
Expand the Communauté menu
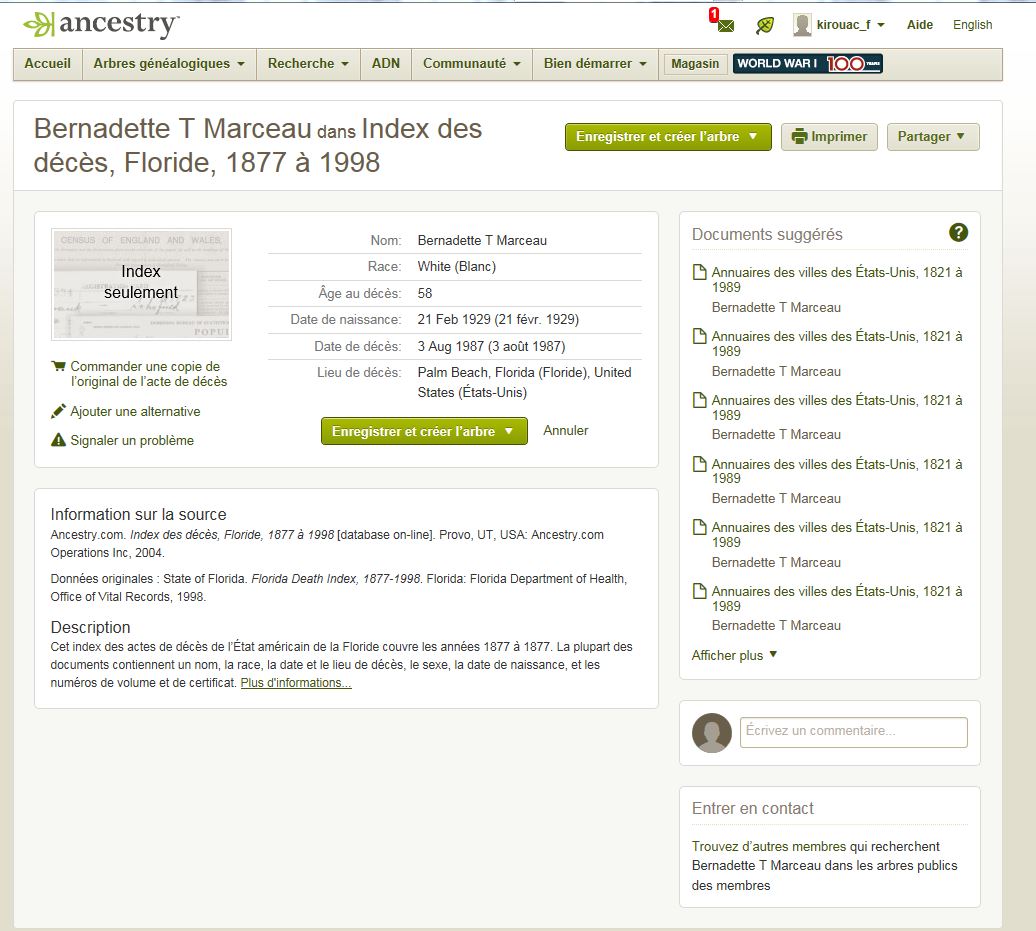(472, 63)
